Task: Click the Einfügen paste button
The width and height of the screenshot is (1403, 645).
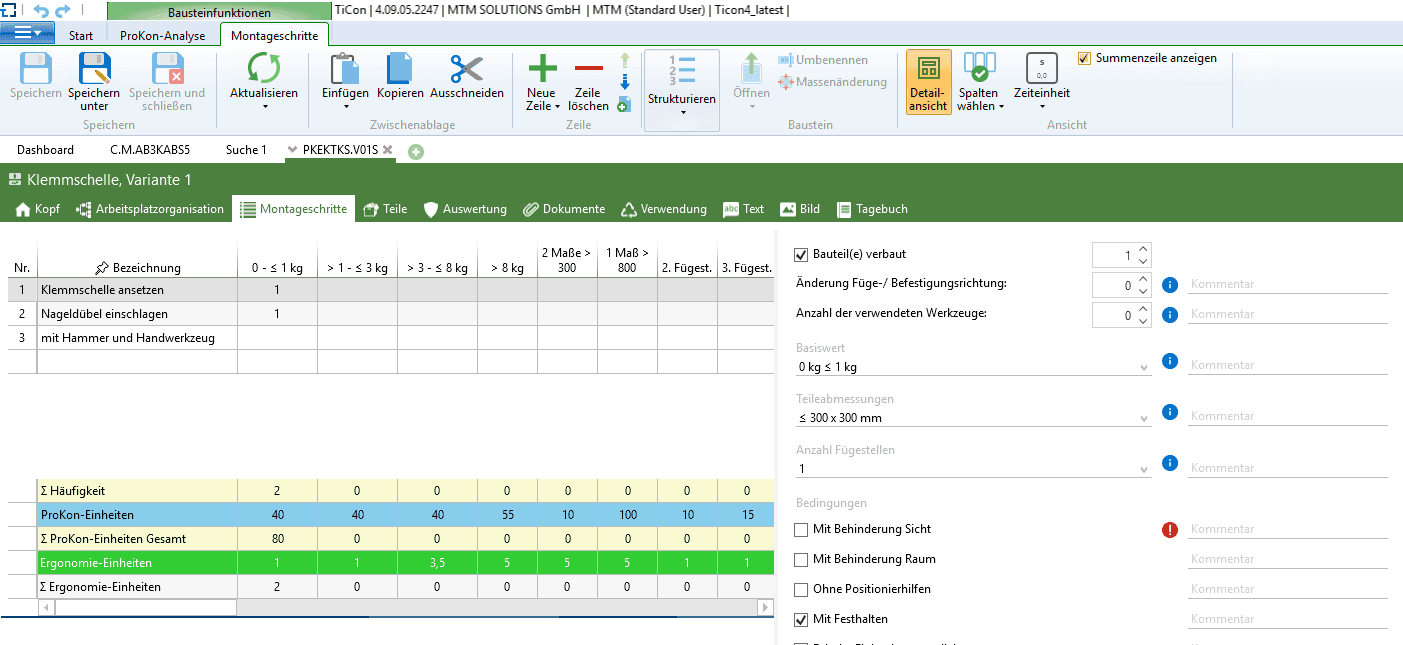Action: click(x=345, y=70)
